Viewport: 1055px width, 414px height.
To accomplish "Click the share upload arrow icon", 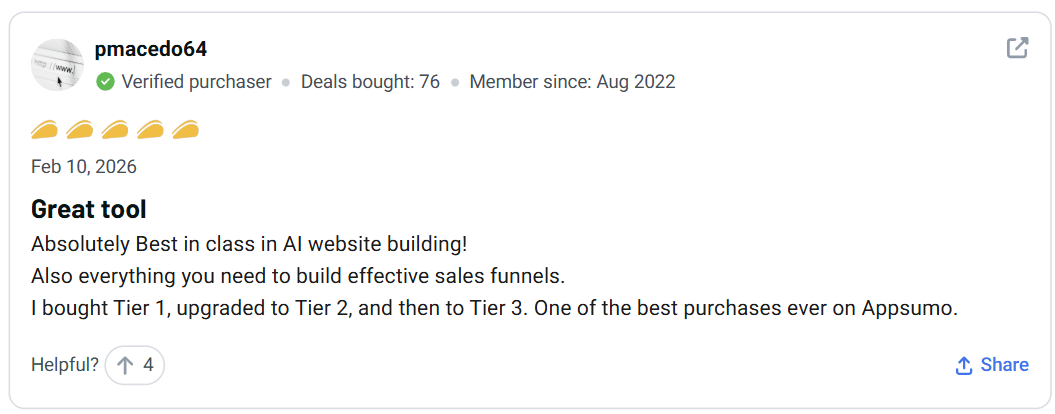I will [x=964, y=365].
